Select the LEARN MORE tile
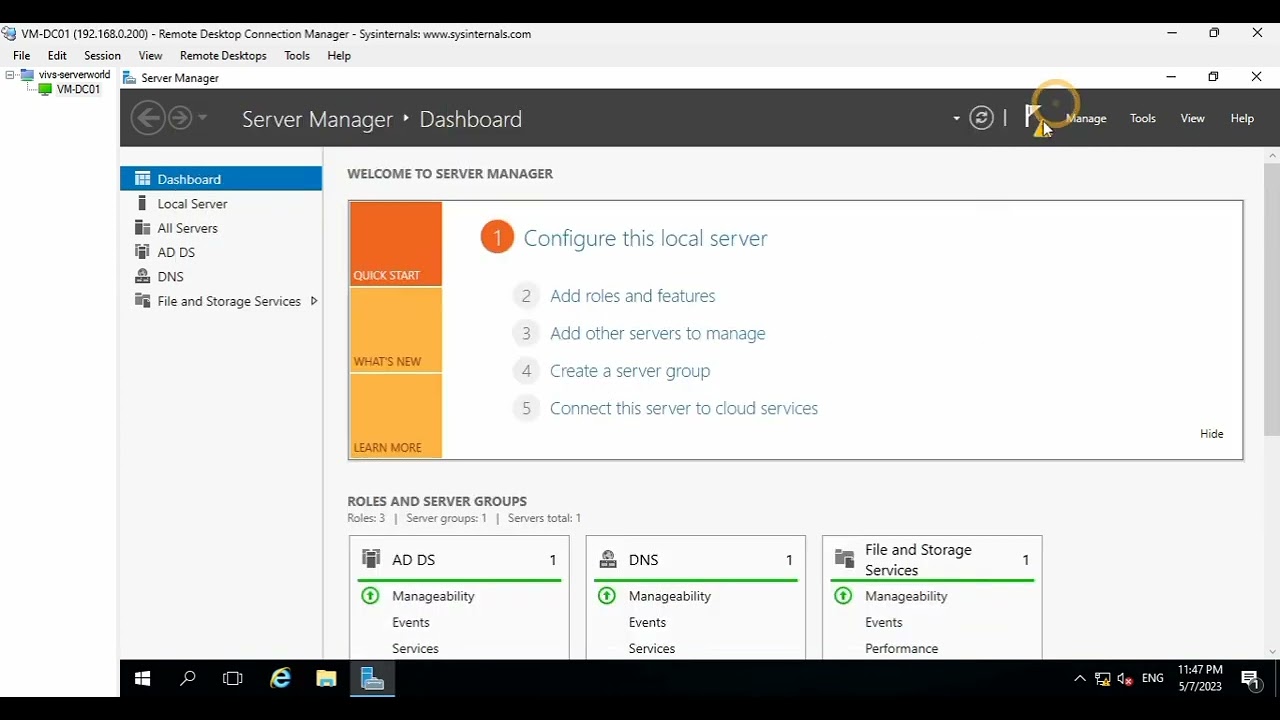The width and height of the screenshot is (1280, 720). 395,416
